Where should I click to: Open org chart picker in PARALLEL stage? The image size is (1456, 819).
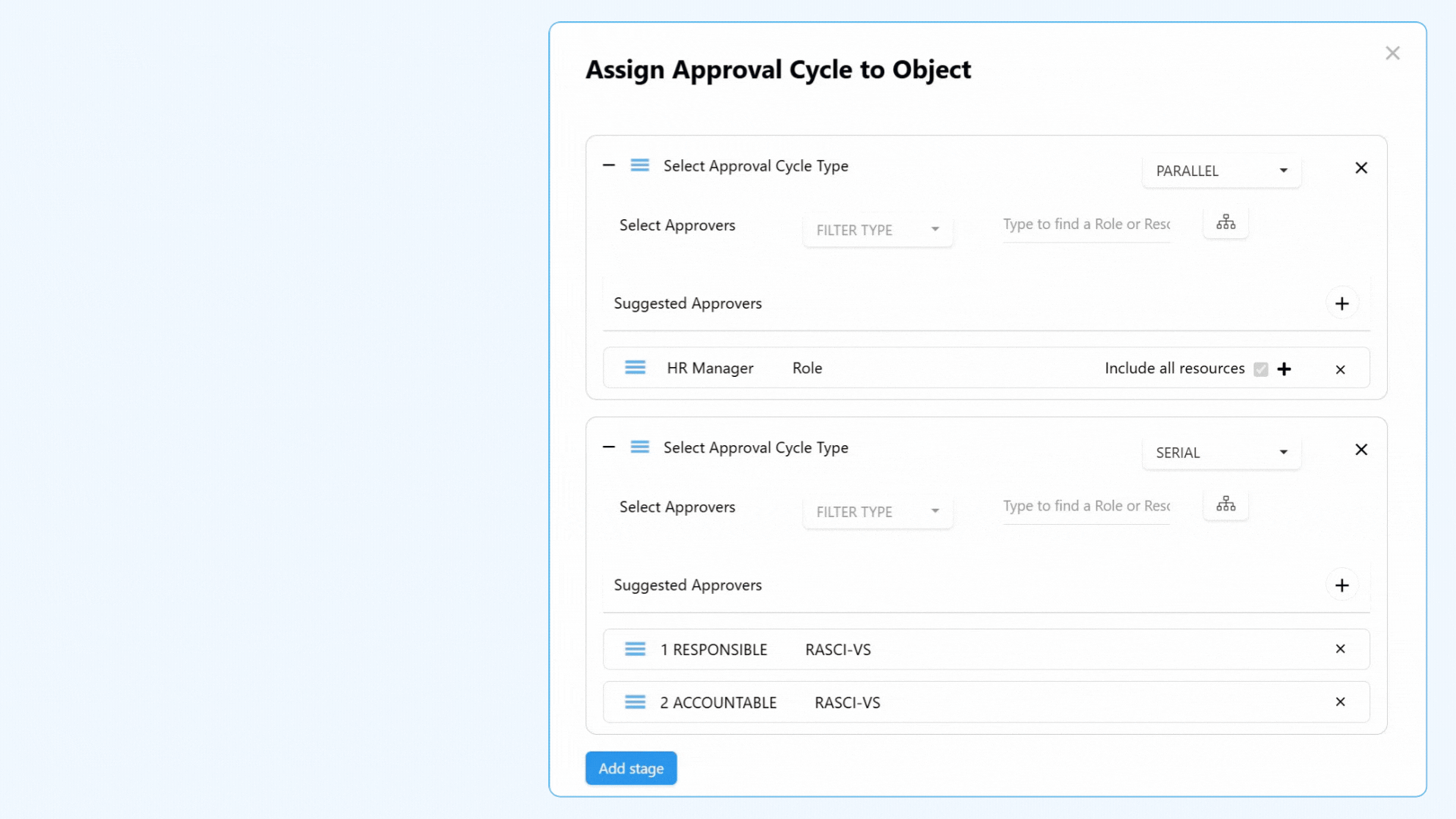(x=1225, y=222)
